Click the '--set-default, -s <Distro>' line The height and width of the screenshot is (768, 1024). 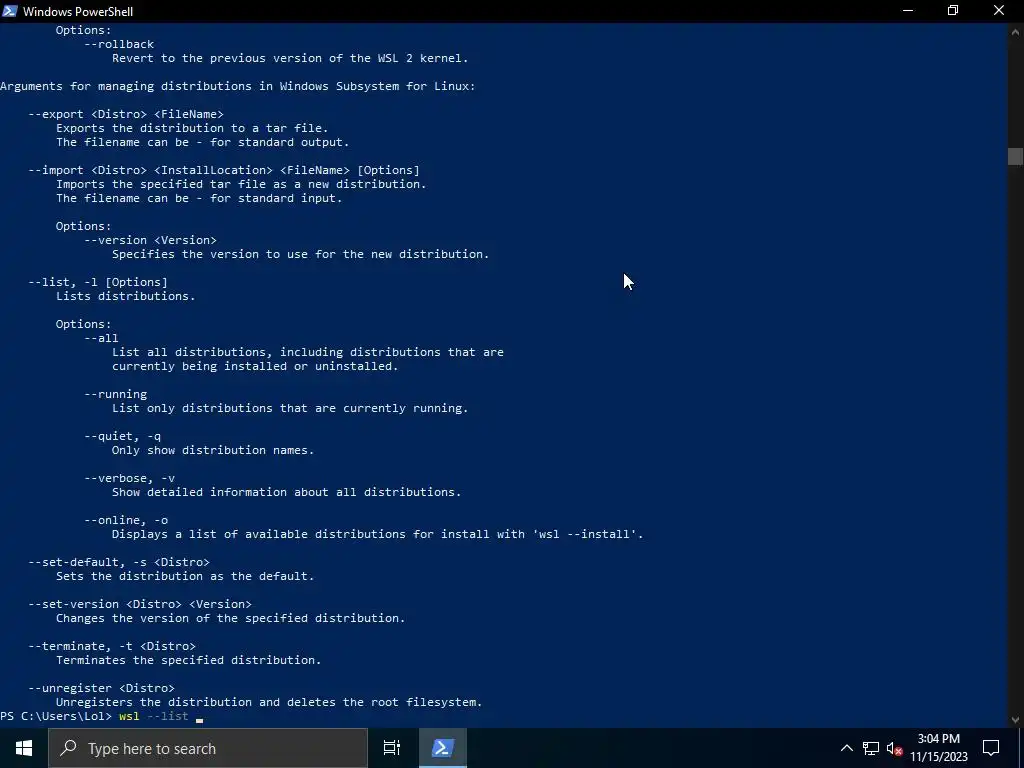119,562
